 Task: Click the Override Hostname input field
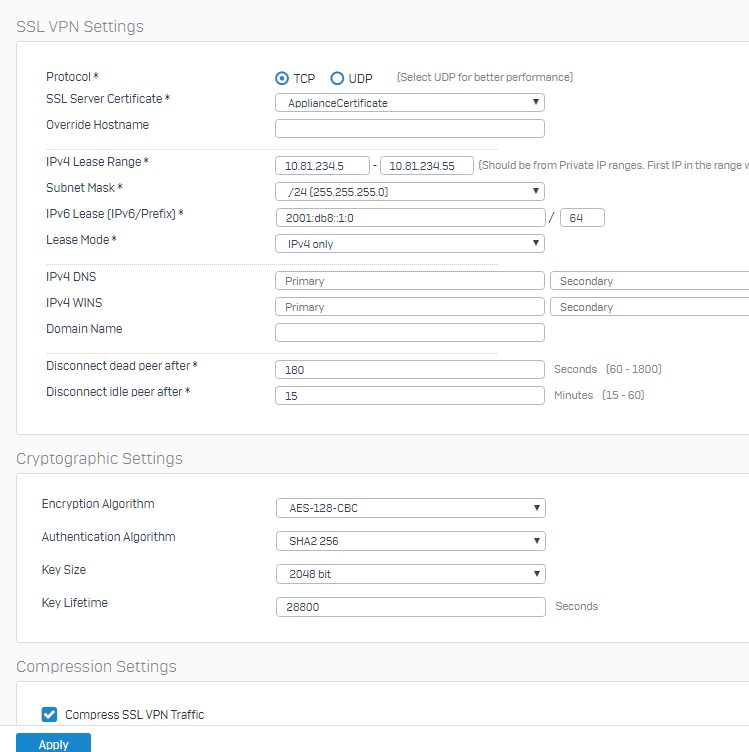[x=410, y=129]
